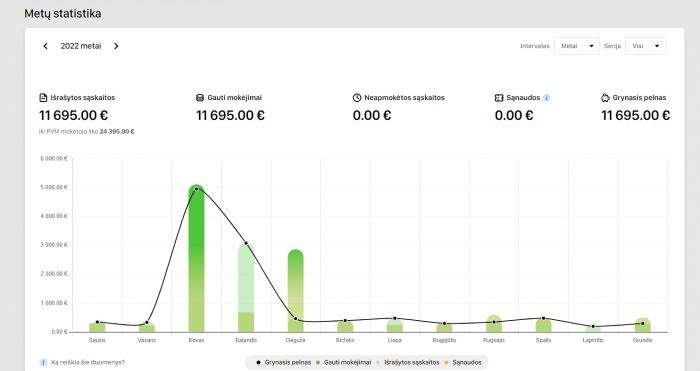This screenshot has width=700, height=371.
Task: Click the '2022 metai' year label
Action: pos(81,46)
